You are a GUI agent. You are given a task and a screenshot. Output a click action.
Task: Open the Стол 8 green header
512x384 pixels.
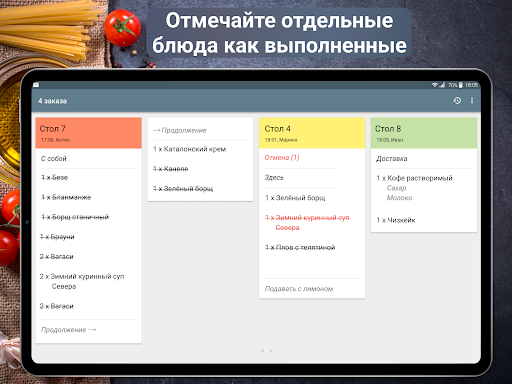[424, 133]
